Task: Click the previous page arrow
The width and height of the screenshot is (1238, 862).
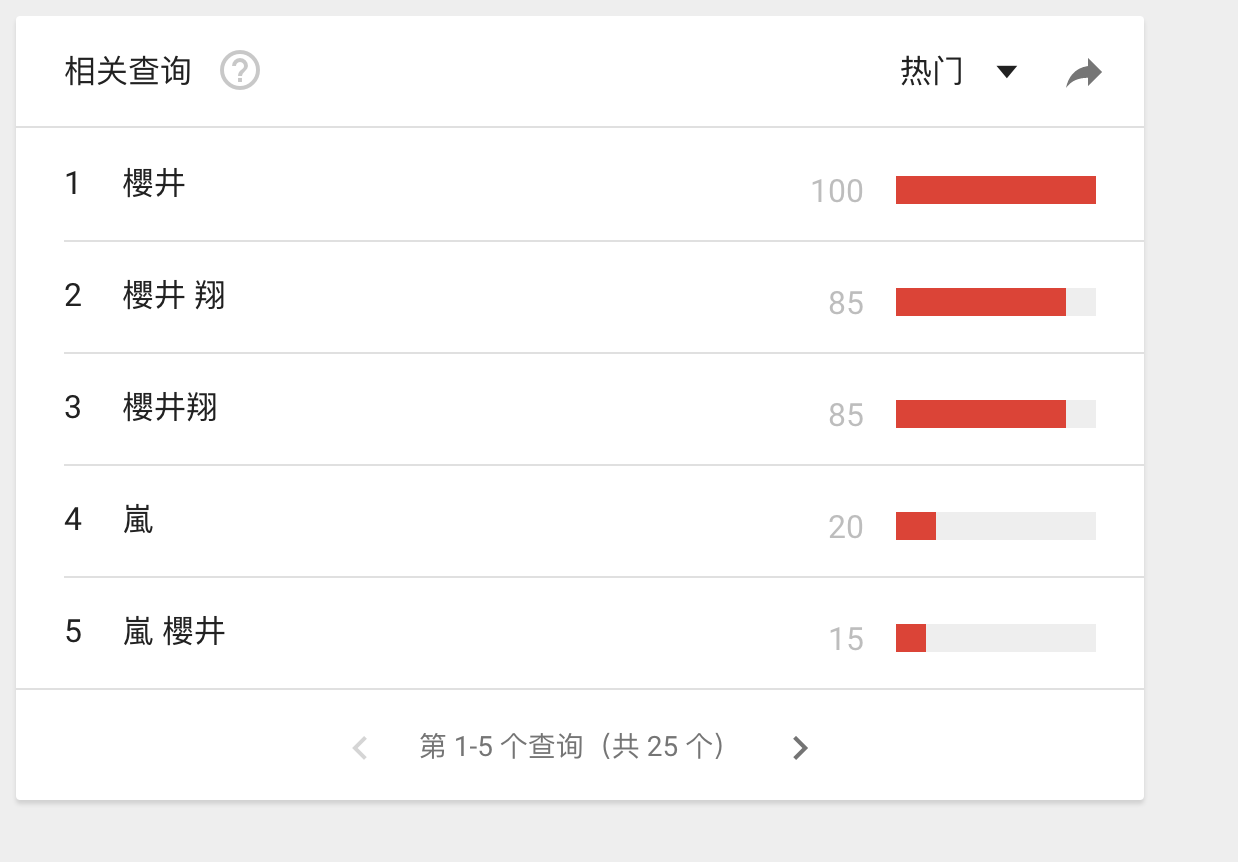Action: tap(361, 747)
